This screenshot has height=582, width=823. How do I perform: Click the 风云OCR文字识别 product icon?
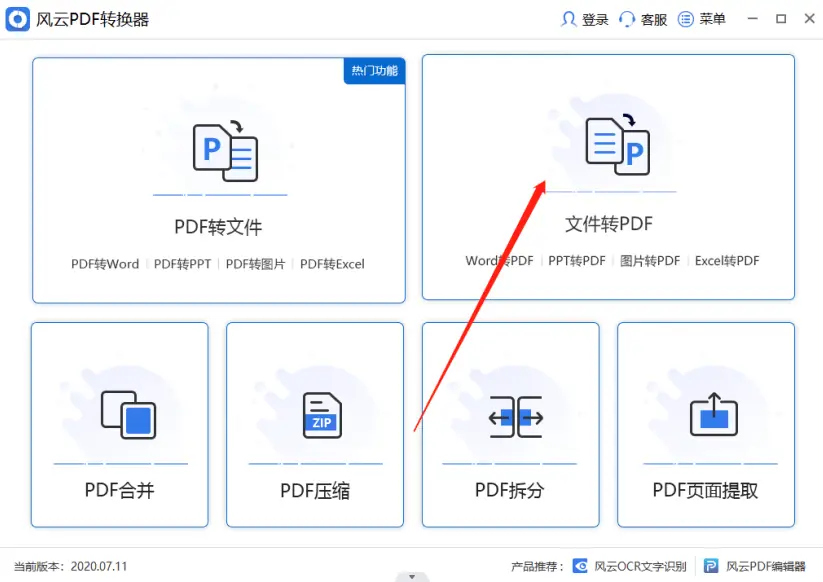pos(580,566)
